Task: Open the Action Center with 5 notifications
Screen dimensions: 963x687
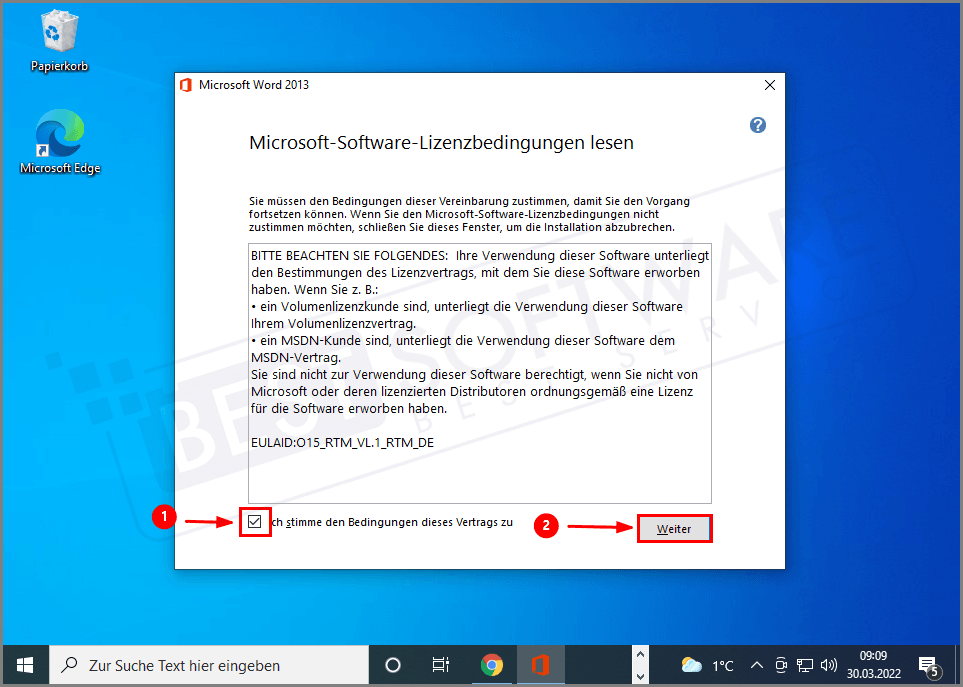Action: click(927, 664)
